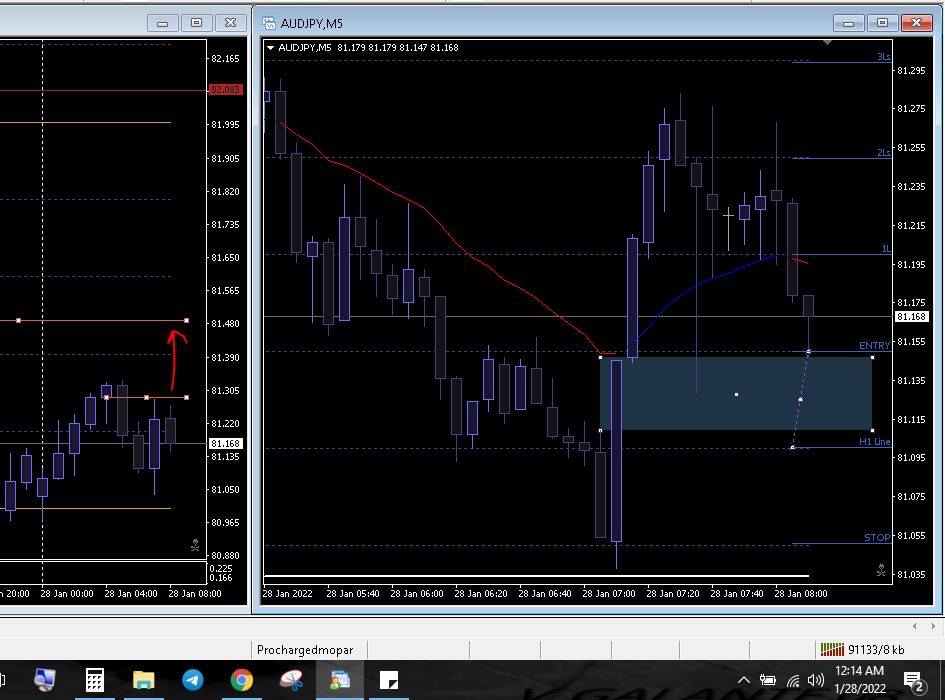The width and height of the screenshot is (945, 700).
Task: Click the 91133/8 kb traffic readout
Action: point(876,649)
